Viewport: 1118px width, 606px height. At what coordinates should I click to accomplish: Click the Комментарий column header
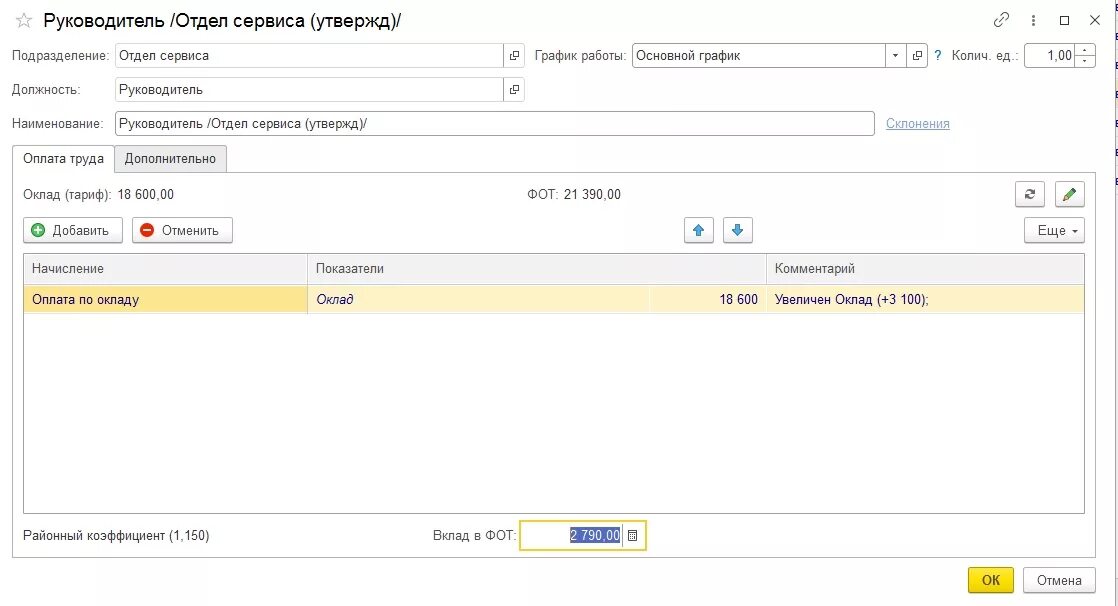click(925, 269)
